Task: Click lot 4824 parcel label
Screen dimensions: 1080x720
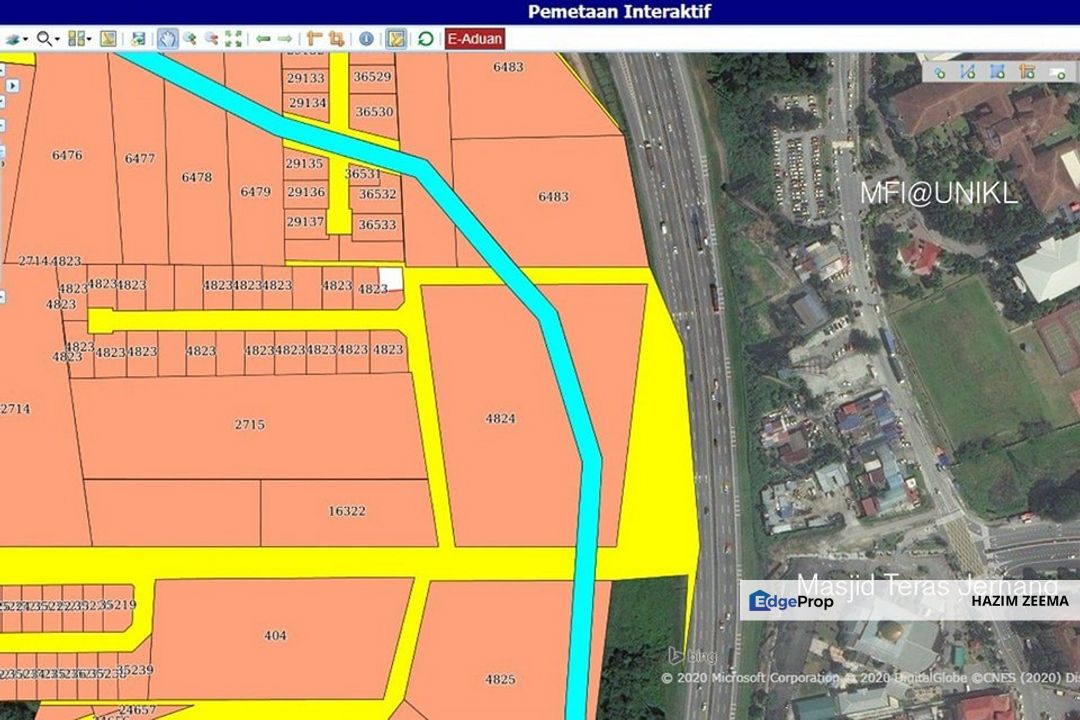Action: pyautogui.click(x=500, y=418)
